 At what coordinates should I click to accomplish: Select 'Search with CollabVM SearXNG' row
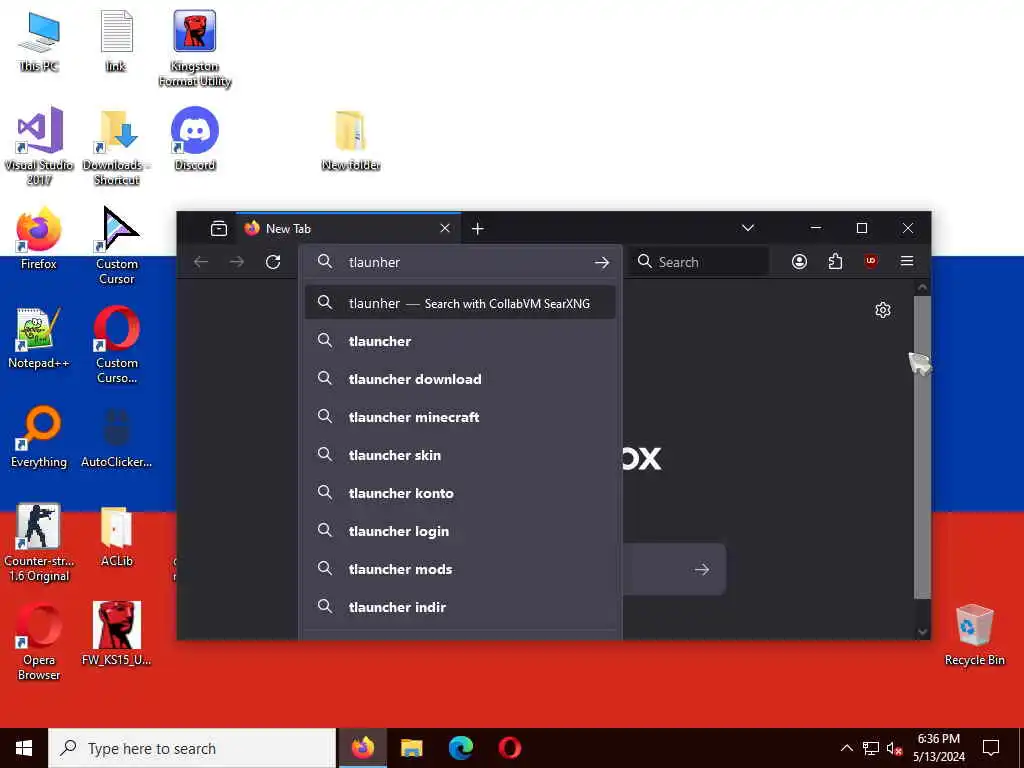460,302
